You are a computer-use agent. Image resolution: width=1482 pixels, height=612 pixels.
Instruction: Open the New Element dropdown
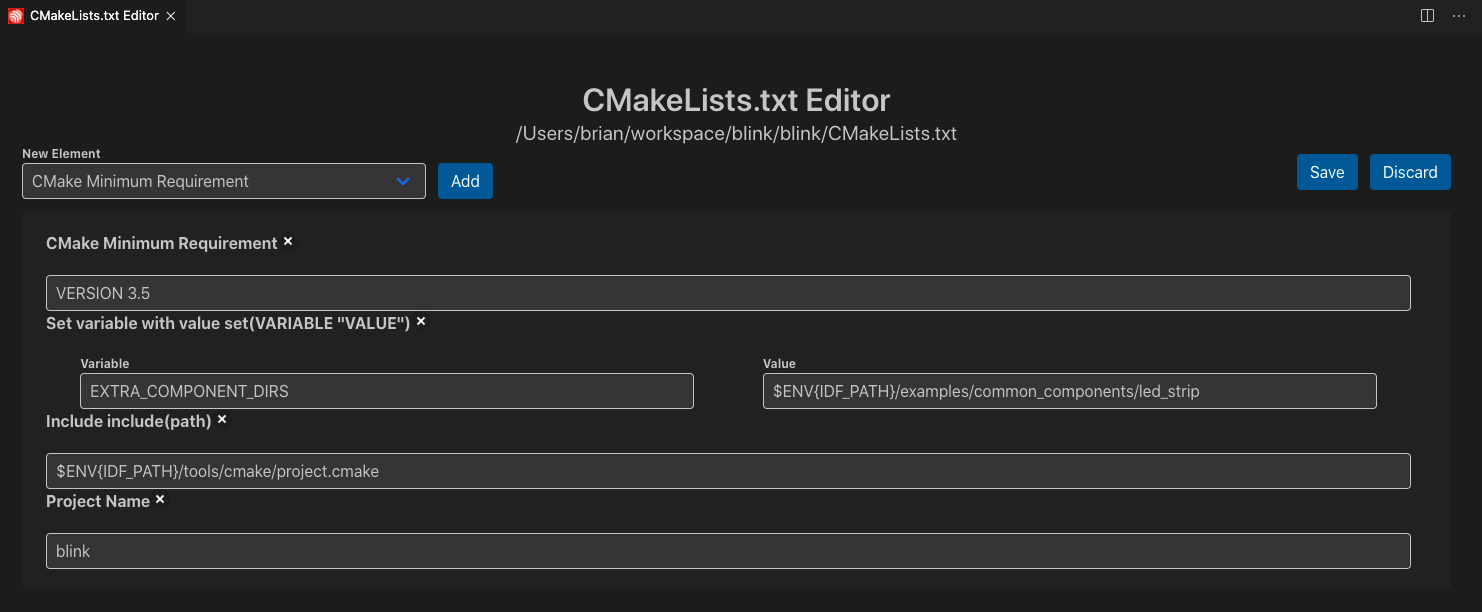tap(223, 181)
